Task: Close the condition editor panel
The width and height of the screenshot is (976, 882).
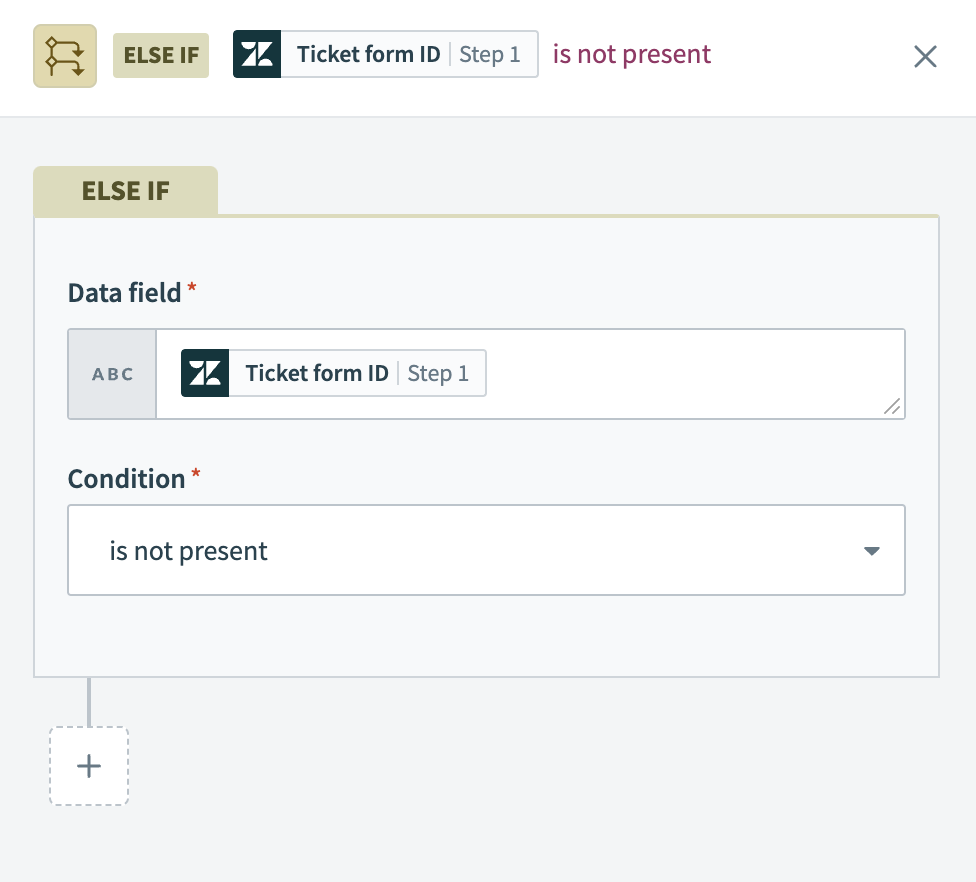Action: coord(925,57)
